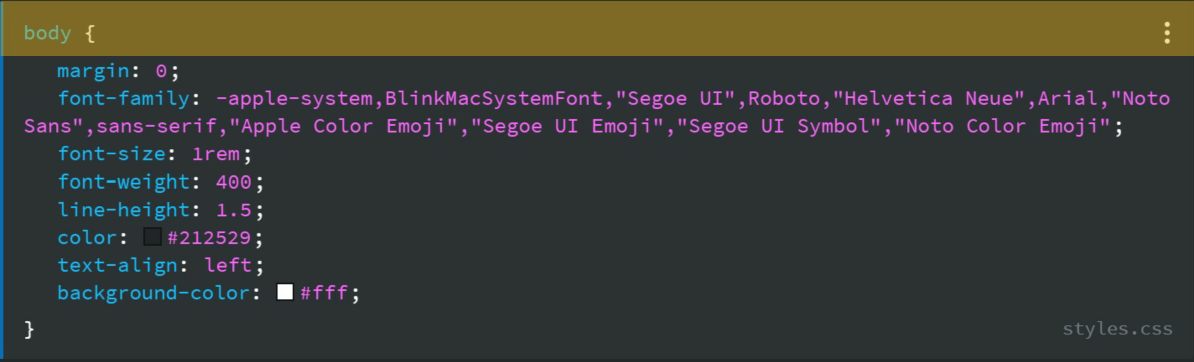The width and height of the screenshot is (1194, 362).
Task: Click the background-color property name
Action: click(154, 293)
